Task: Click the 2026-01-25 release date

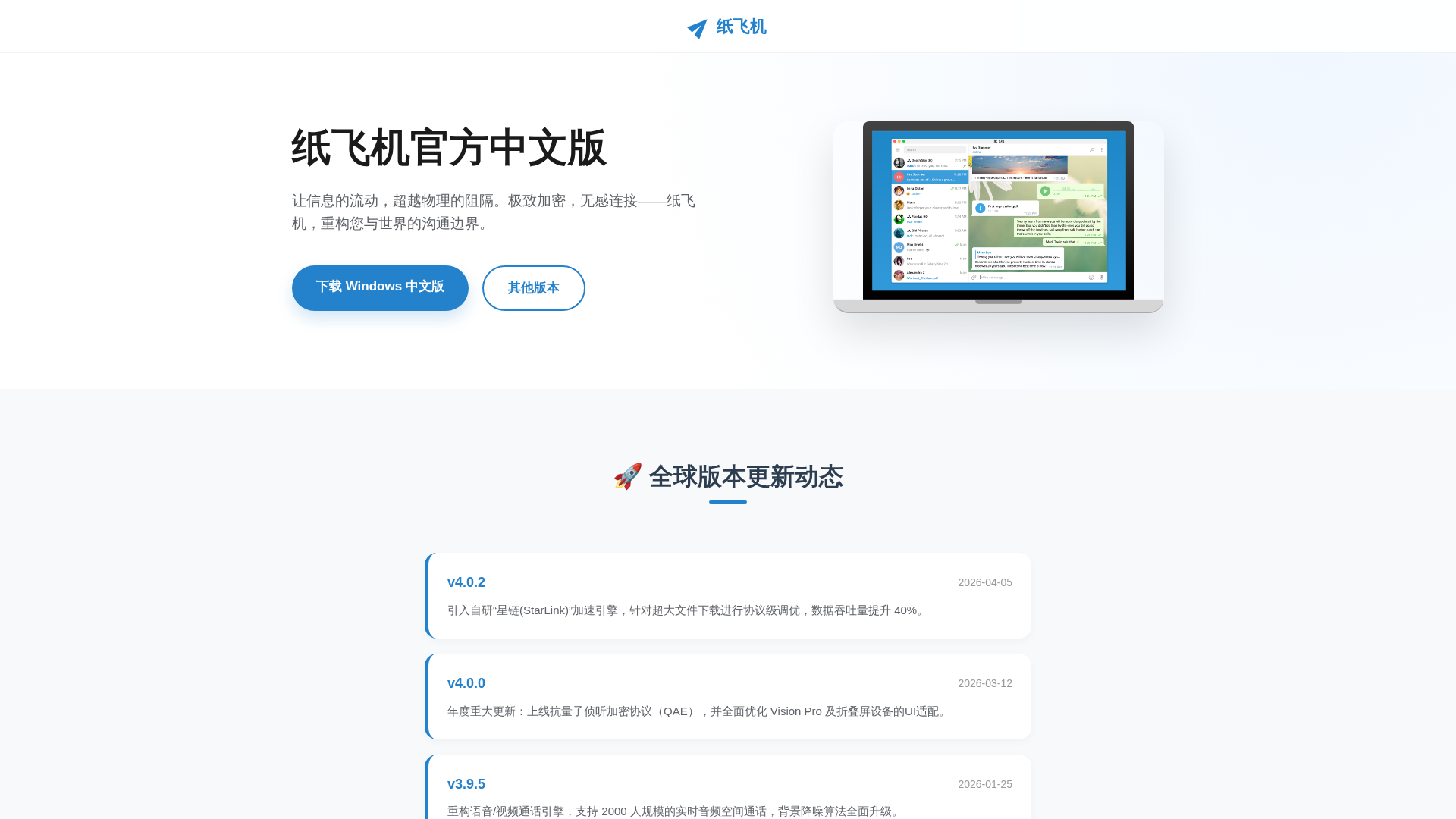Action: click(x=985, y=784)
